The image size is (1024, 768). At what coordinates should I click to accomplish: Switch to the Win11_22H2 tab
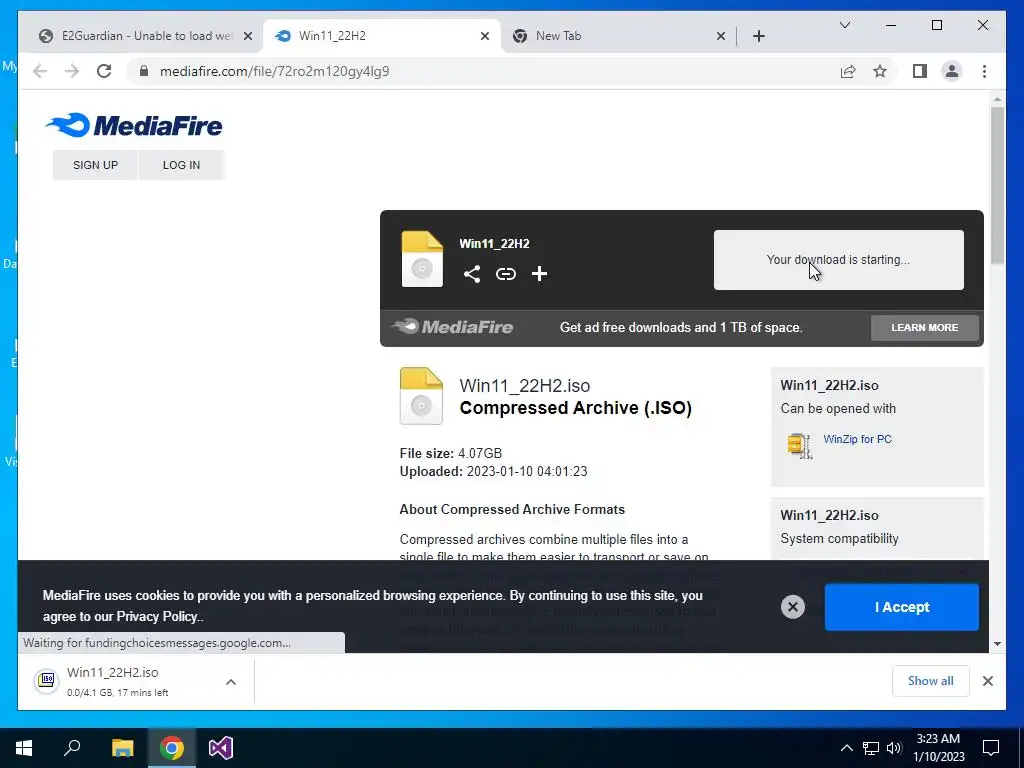point(381,36)
